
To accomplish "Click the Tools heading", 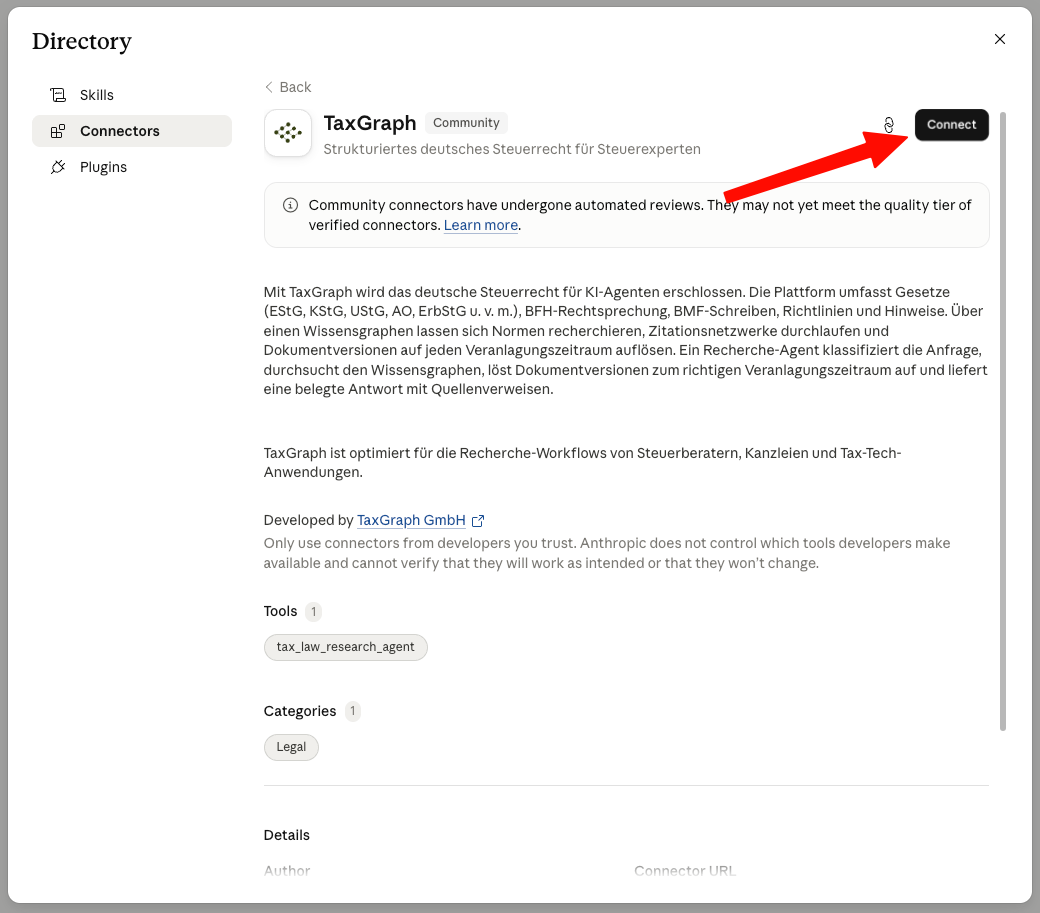I will pos(281,611).
